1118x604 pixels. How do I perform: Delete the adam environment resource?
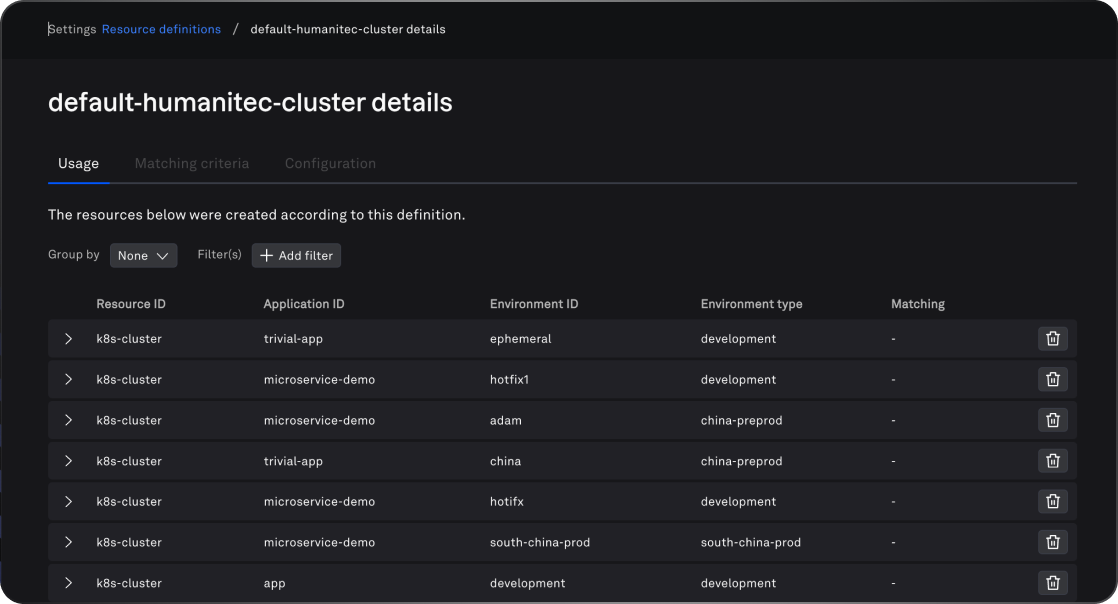[1052, 420]
